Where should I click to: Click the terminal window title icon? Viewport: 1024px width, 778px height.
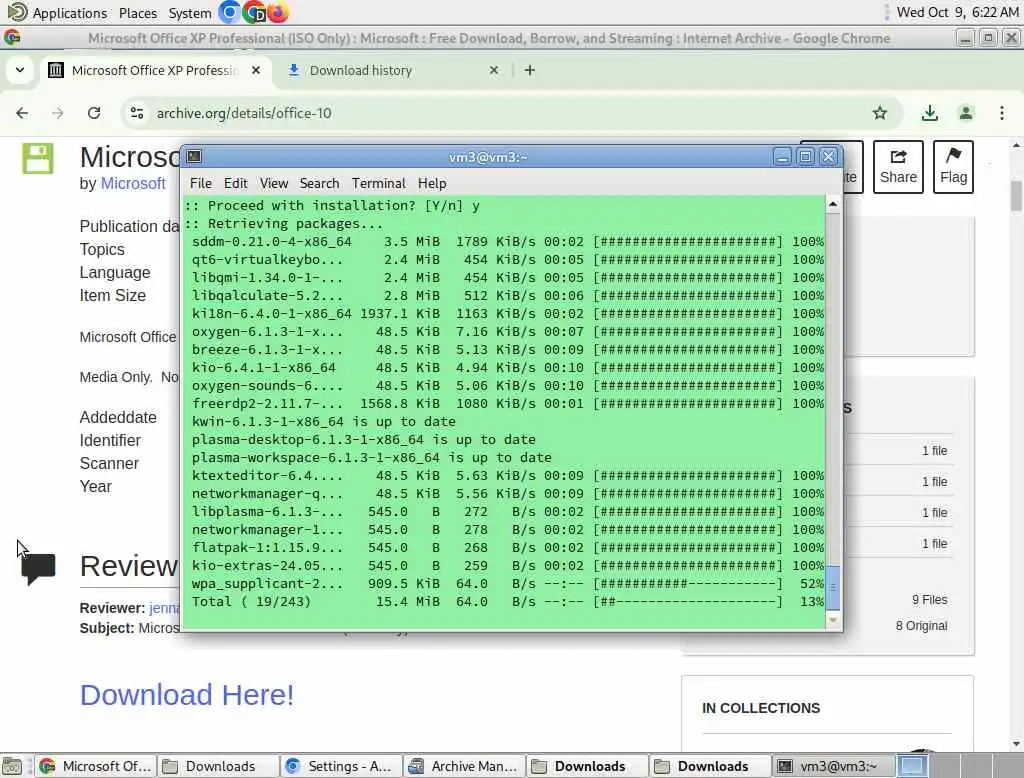(x=194, y=156)
